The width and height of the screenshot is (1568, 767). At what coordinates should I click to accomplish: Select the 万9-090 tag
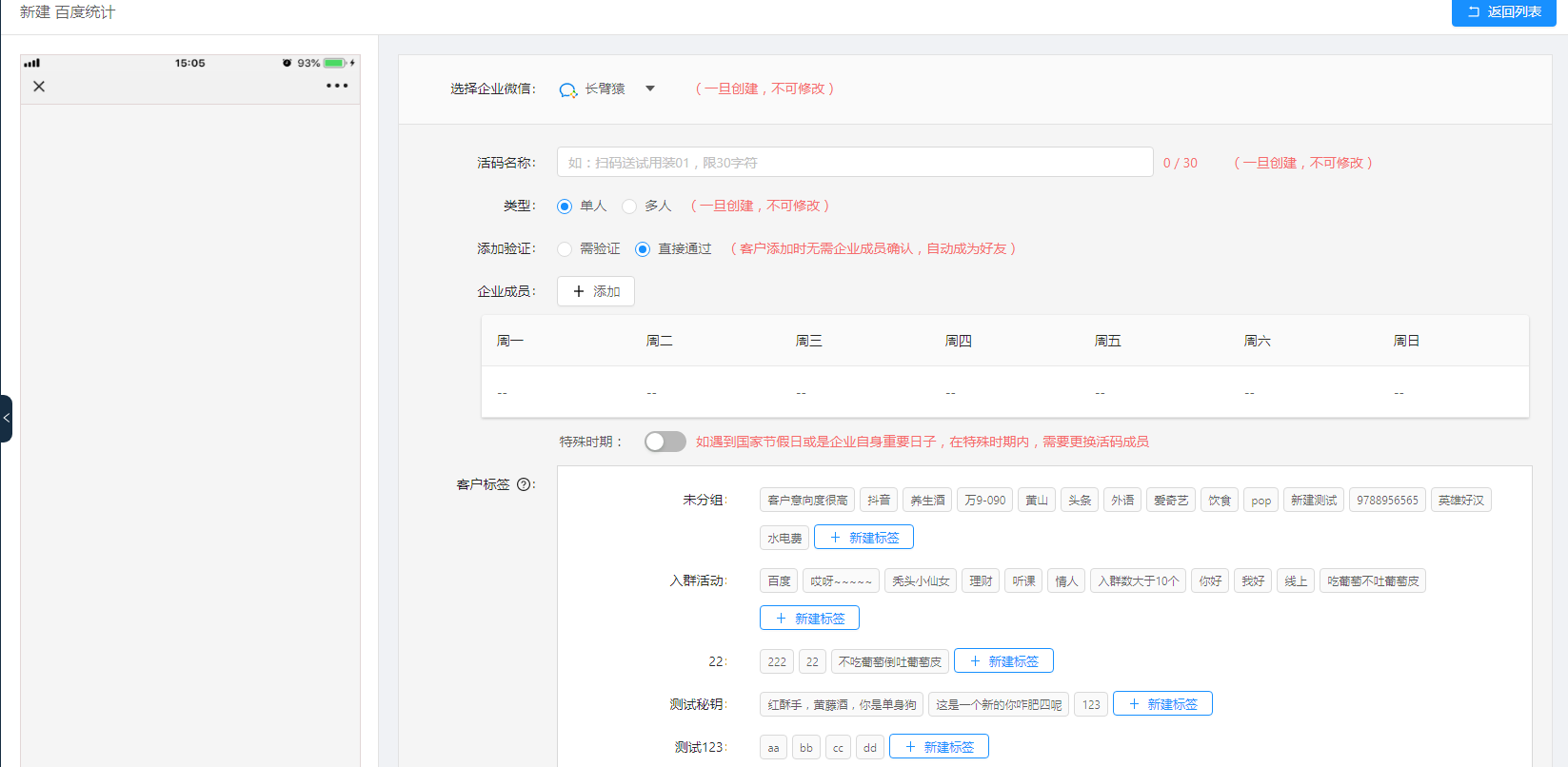point(984,501)
